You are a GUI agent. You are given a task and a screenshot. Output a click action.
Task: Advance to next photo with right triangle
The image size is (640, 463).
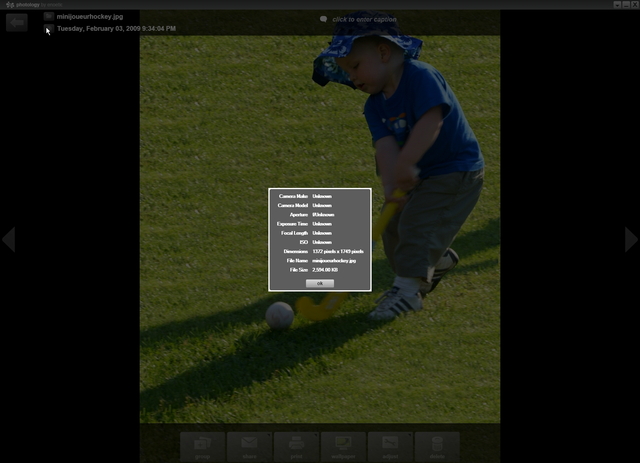pyautogui.click(x=631, y=239)
